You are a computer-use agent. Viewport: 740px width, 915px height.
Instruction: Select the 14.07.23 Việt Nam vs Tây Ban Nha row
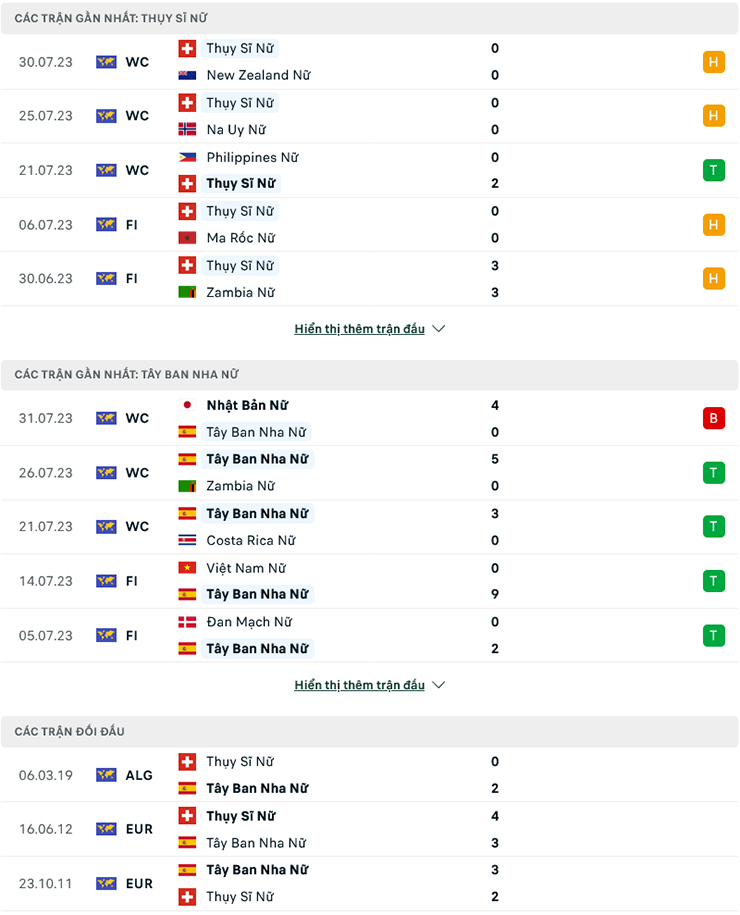(x=369, y=581)
